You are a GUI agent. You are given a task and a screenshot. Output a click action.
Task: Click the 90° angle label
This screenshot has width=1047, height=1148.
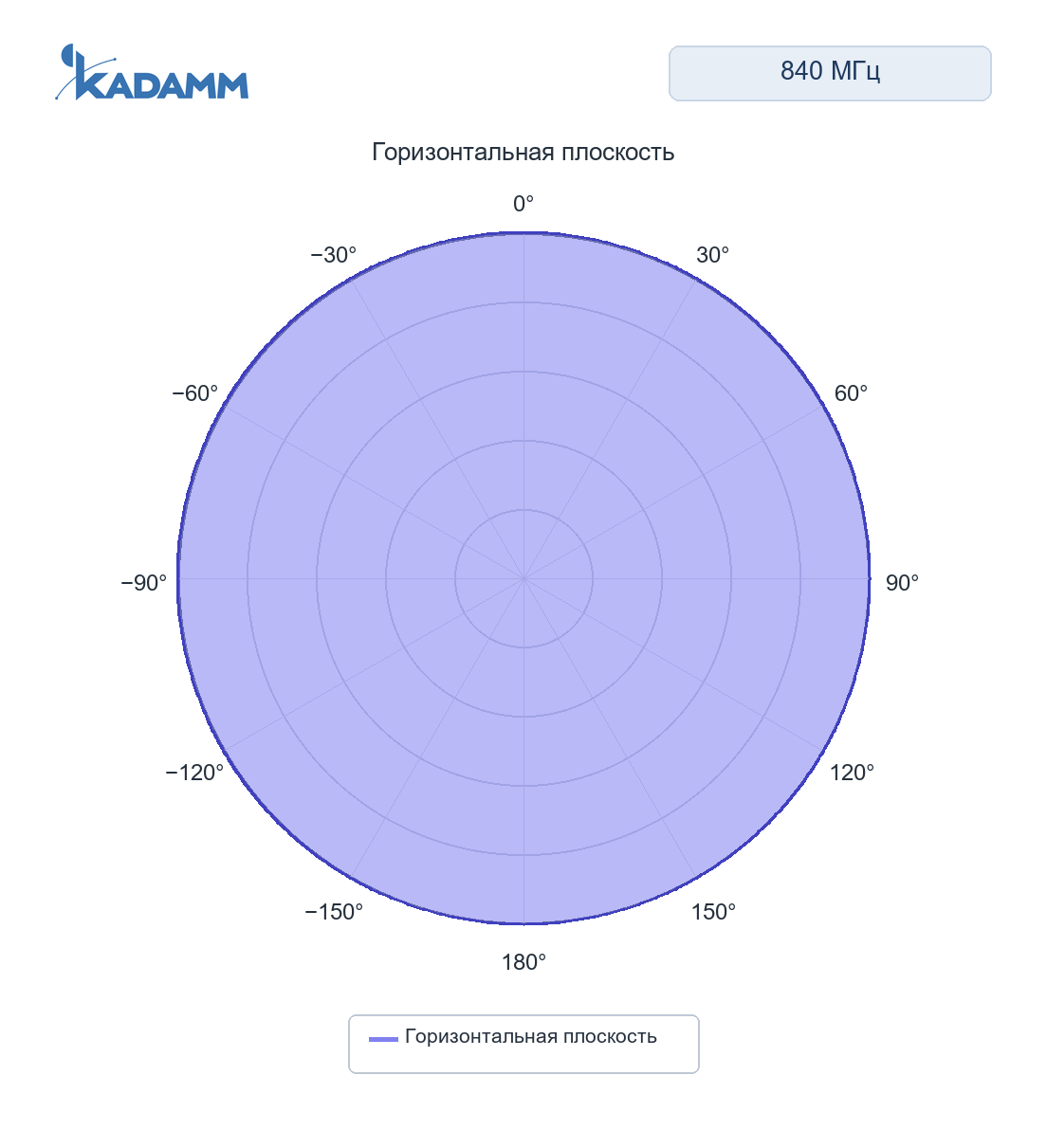click(902, 583)
